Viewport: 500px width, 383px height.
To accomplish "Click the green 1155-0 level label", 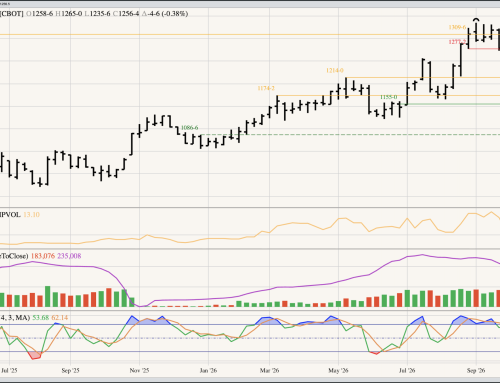I will pyautogui.click(x=389, y=97).
